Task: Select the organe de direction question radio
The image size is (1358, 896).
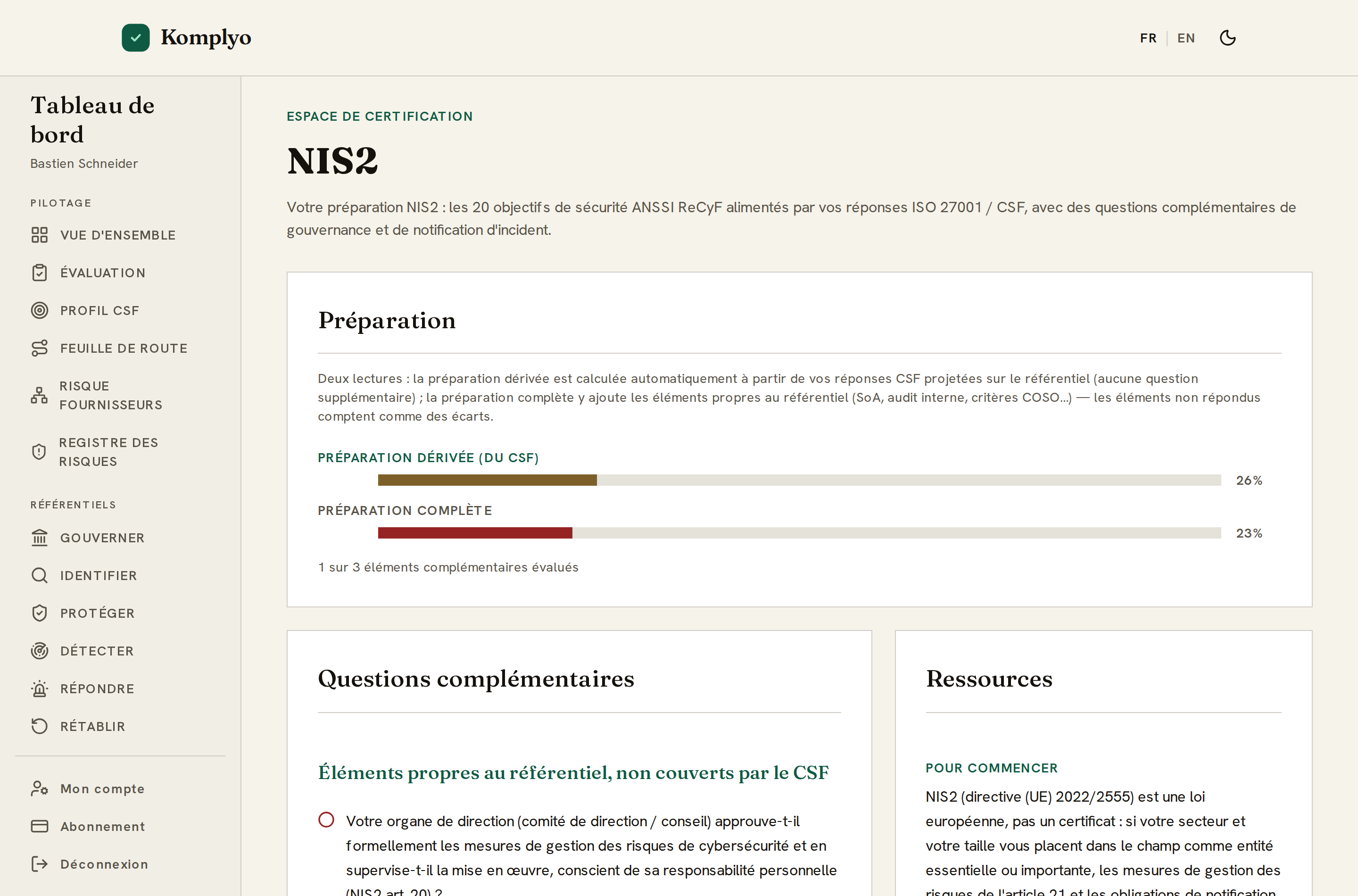Action: (326, 820)
